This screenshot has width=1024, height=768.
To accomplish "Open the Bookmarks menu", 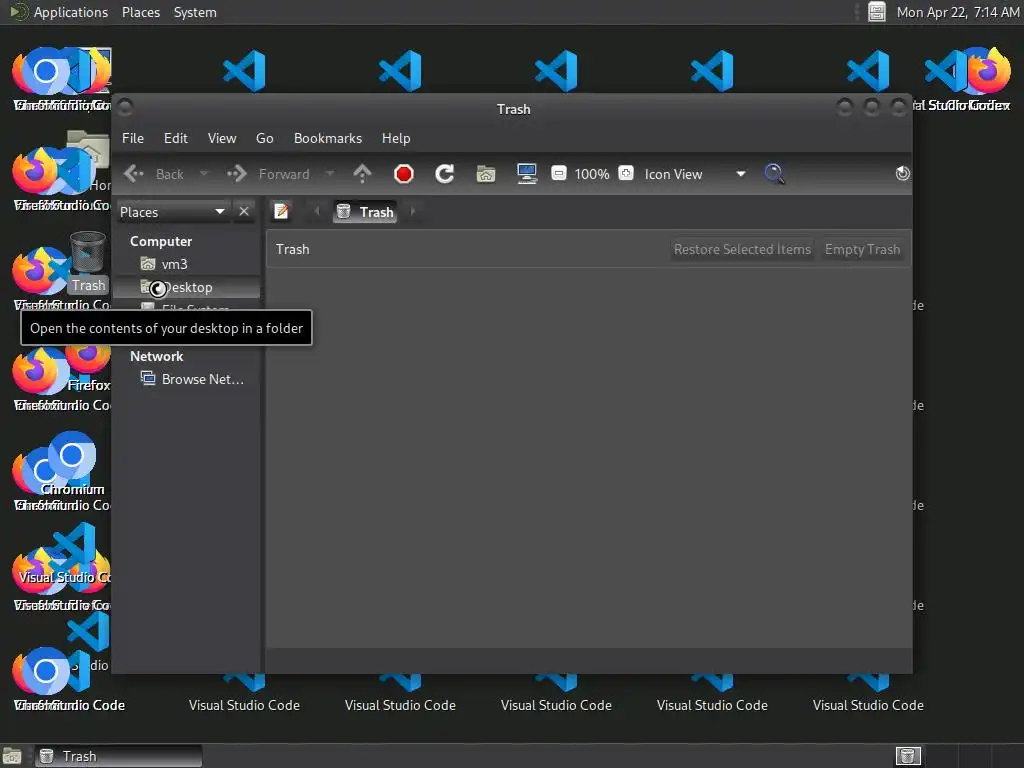I will pyautogui.click(x=328, y=138).
